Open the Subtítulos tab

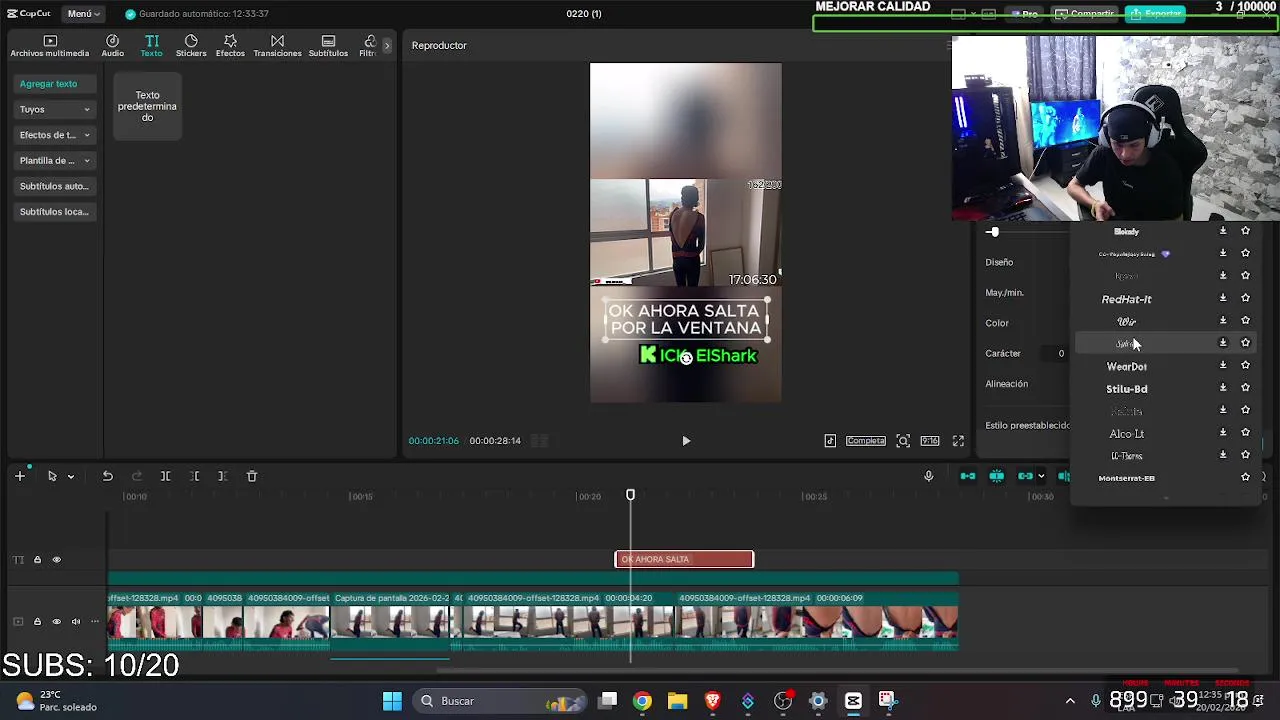click(x=328, y=46)
